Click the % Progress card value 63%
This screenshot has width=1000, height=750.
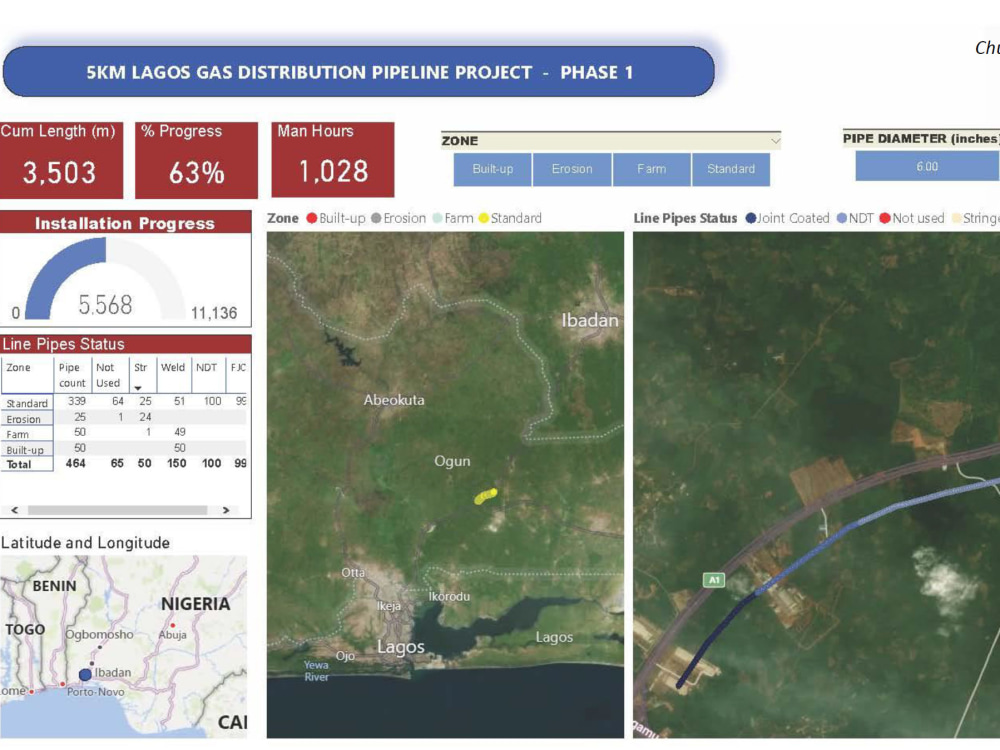click(x=196, y=173)
